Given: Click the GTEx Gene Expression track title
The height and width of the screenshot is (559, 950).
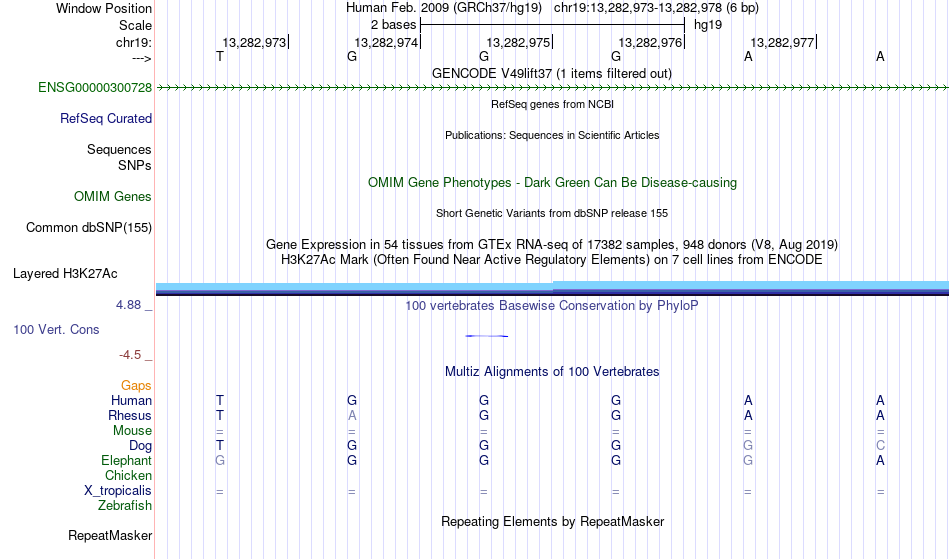Looking at the screenshot, I should 552,245.
